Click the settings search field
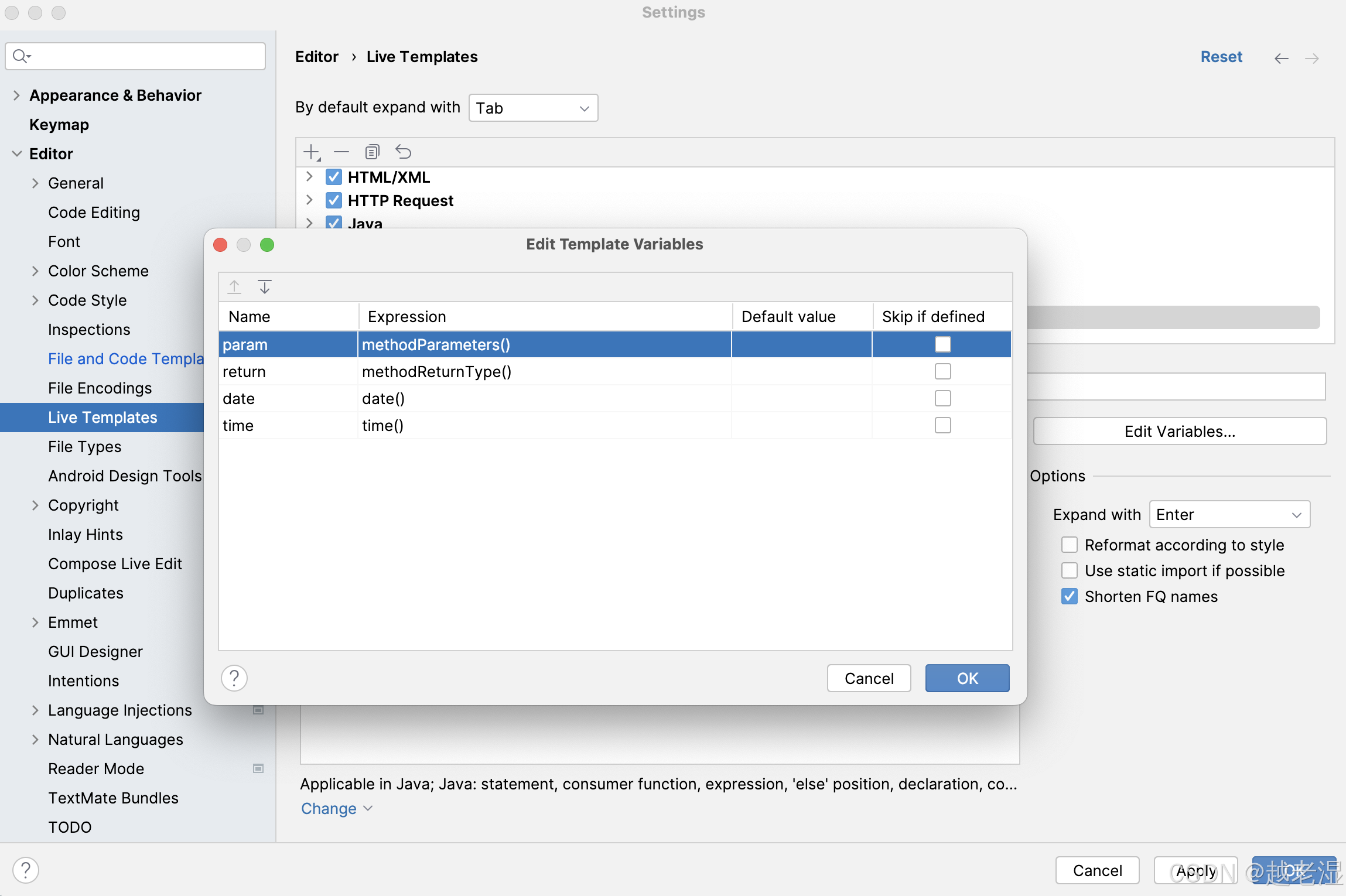 [x=136, y=56]
